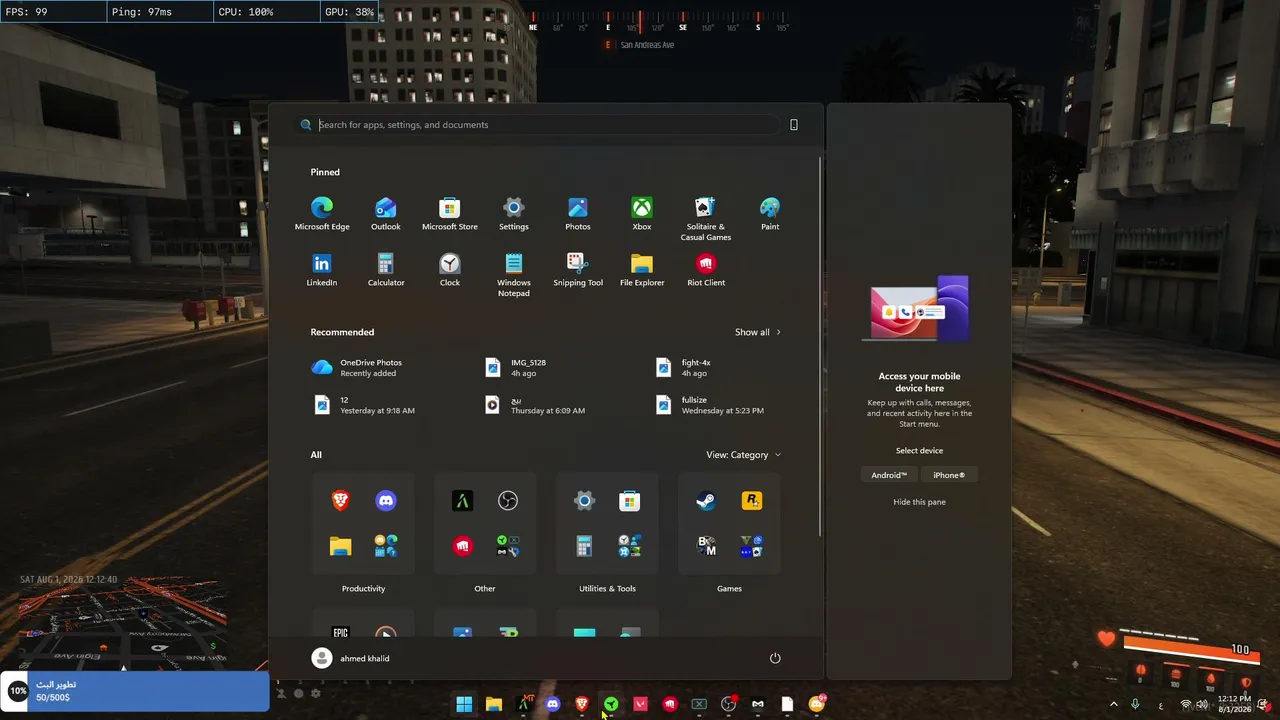Click the microphone icon in system tray
1280x720 pixels.
coord(1135,704)
